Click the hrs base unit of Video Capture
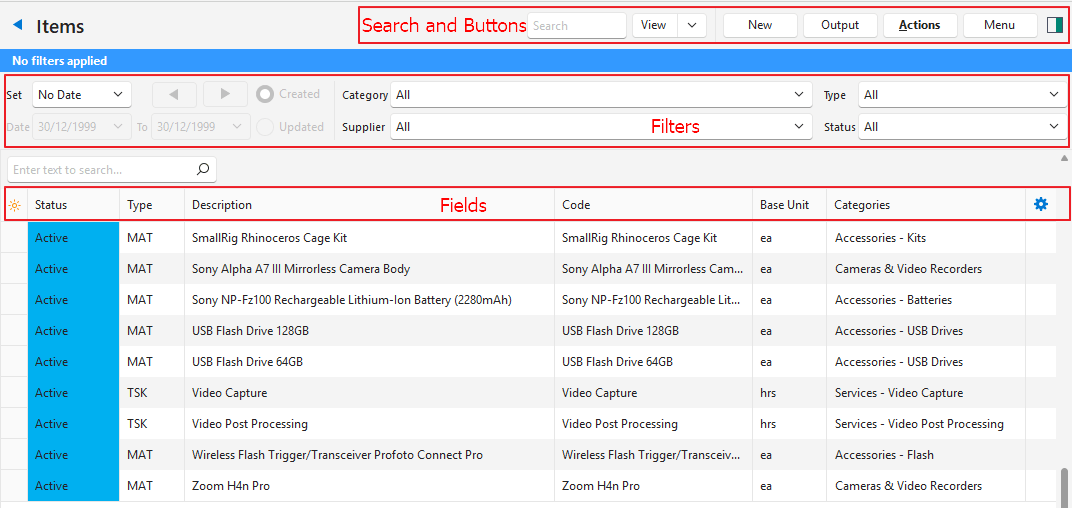 tap(790, 392)
